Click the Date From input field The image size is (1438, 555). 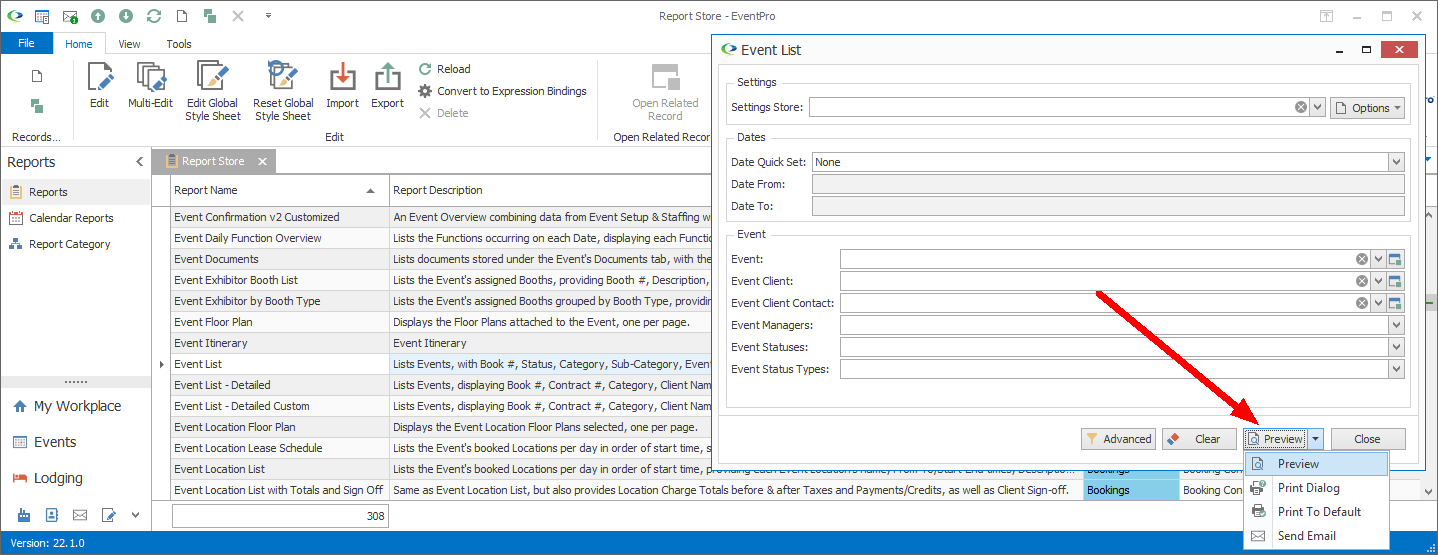[x=1108, y=184]
